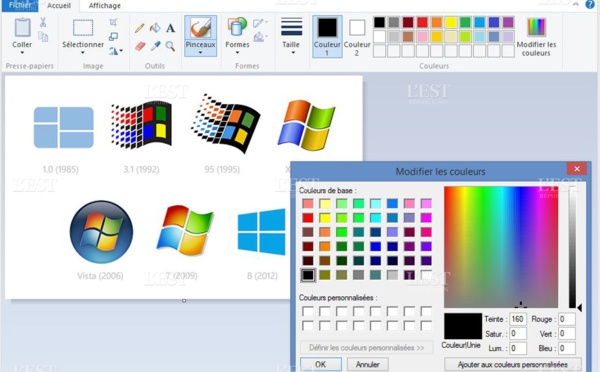Click the Couleur|Unie preview box
Viewport: 600px width, 372px height.
(463, 326)
